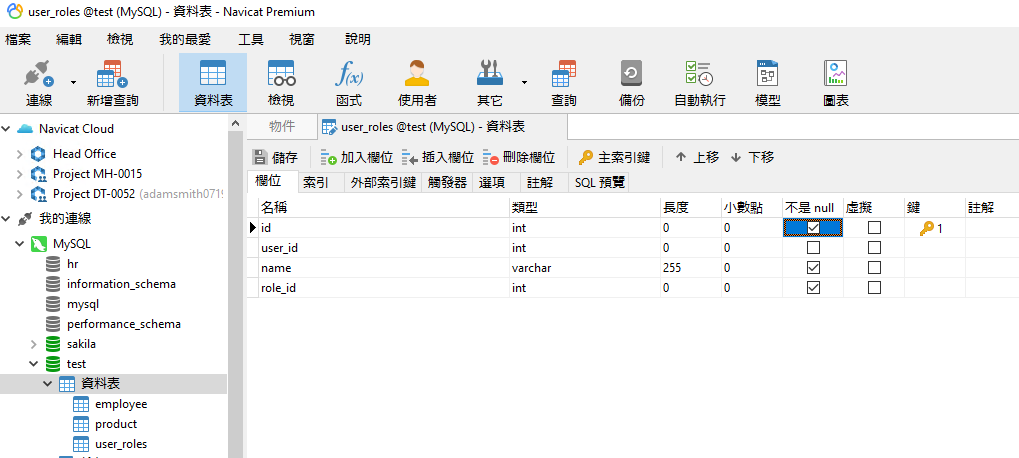Toggle 虛擬 checkbox for name row

click(875, 268)
